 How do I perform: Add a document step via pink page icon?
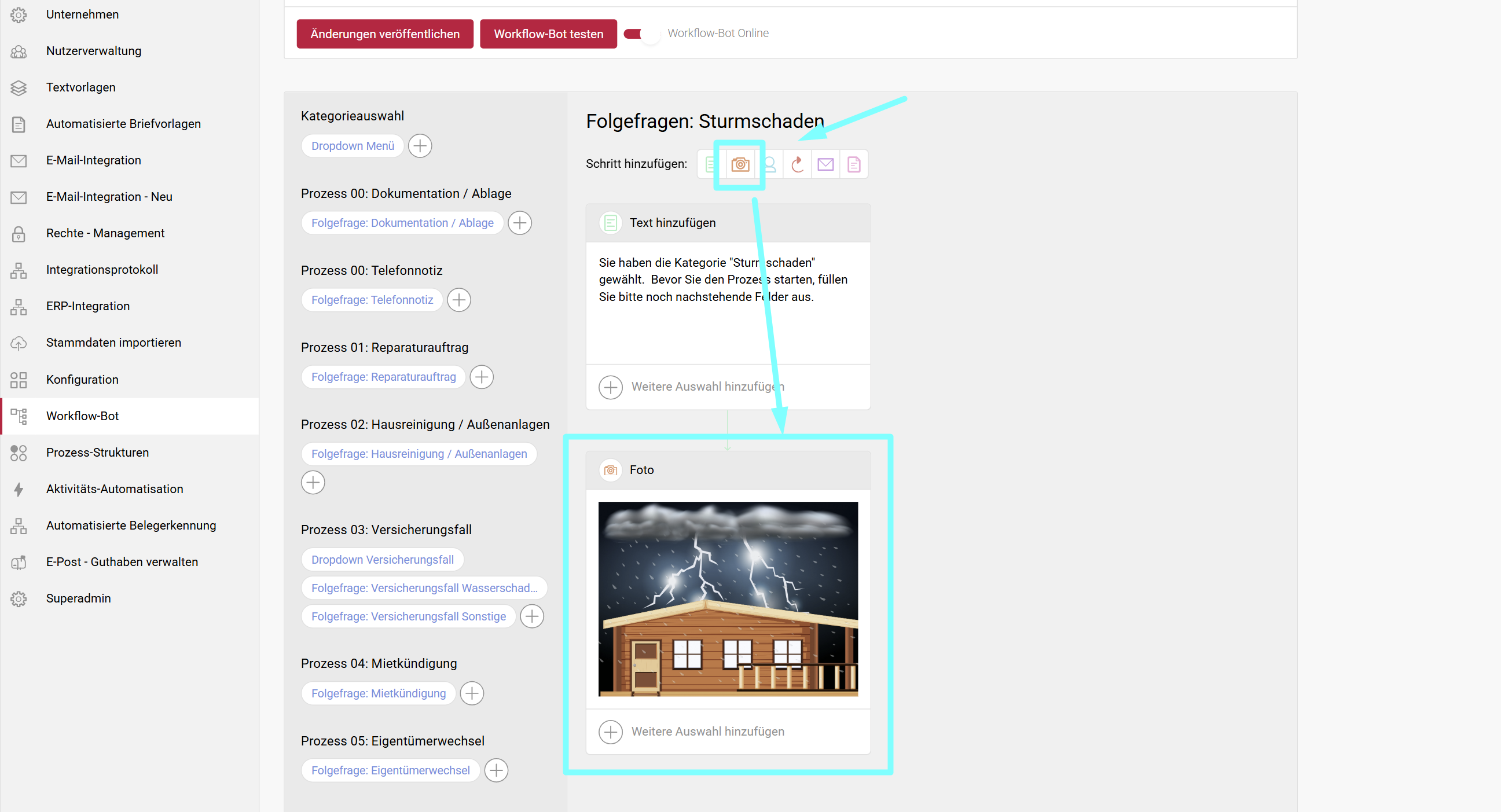click(854, 164)
